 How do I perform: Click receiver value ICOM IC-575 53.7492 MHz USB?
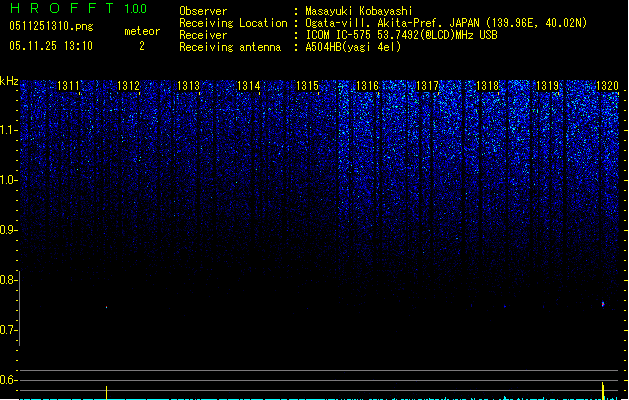(401, 35)
